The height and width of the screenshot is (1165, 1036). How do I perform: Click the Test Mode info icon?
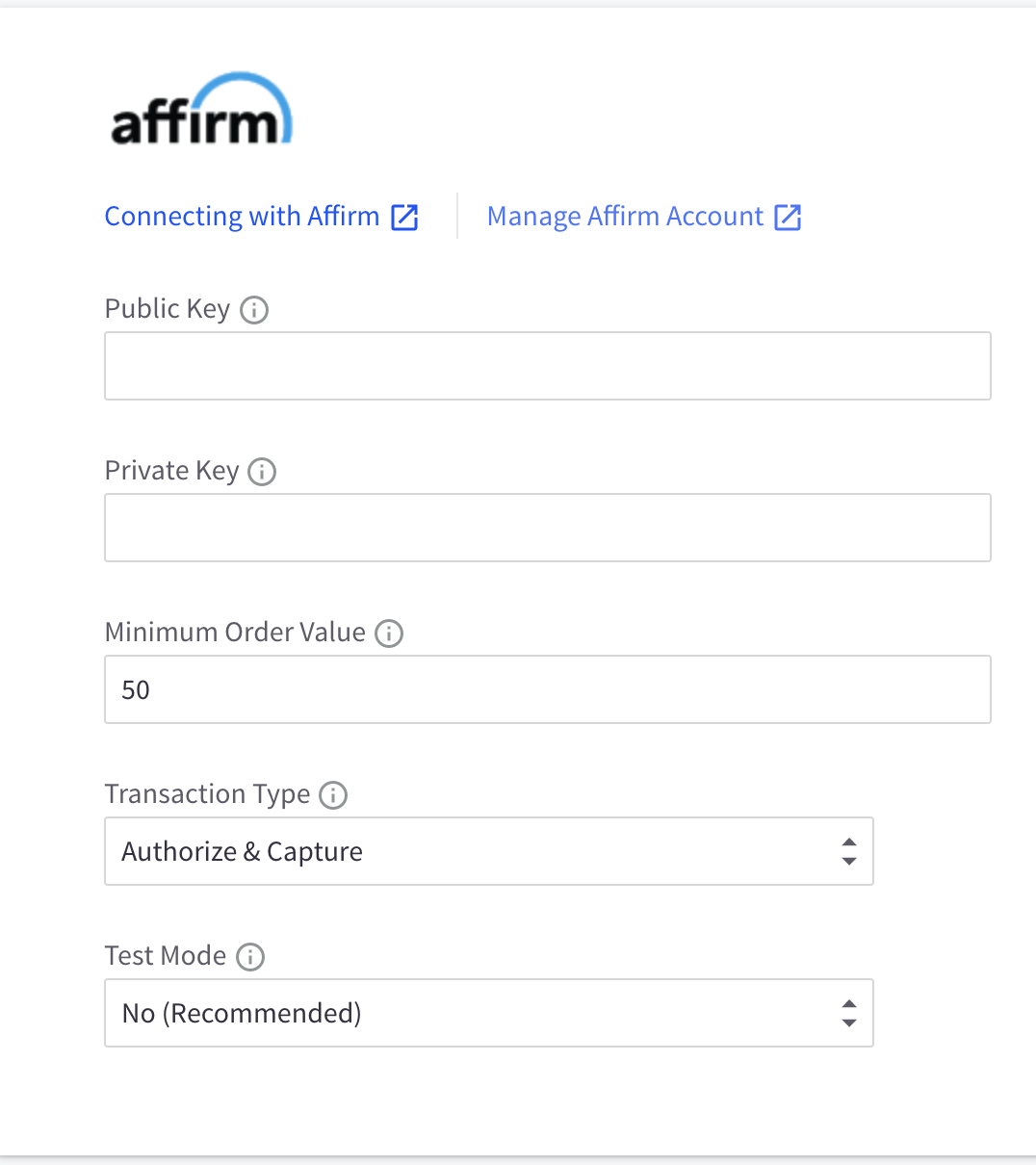pyautogui.click(x=249, y=956)
